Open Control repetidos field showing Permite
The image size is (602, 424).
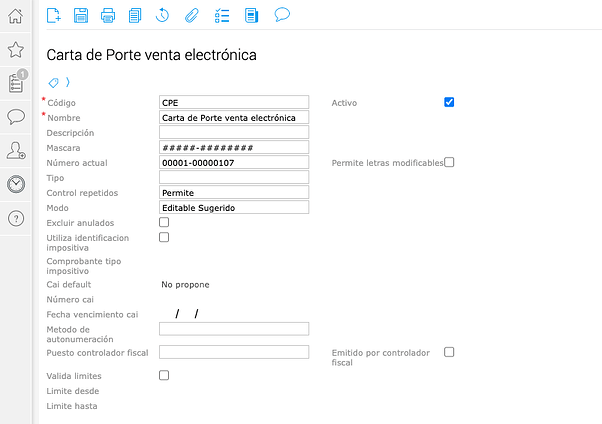(234, 192)
